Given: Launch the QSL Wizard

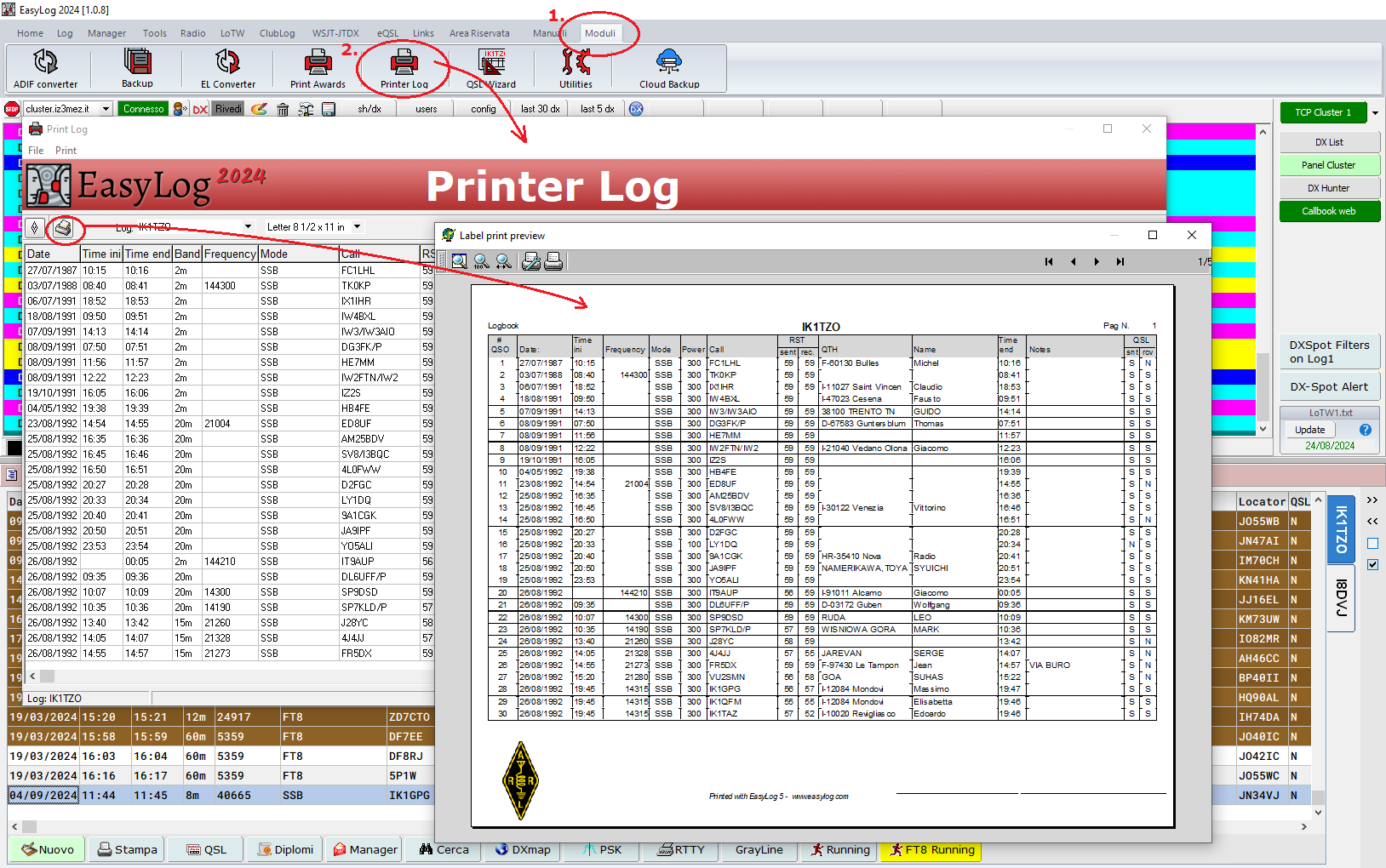Looking at the screenshot, I should pos(493,68).
